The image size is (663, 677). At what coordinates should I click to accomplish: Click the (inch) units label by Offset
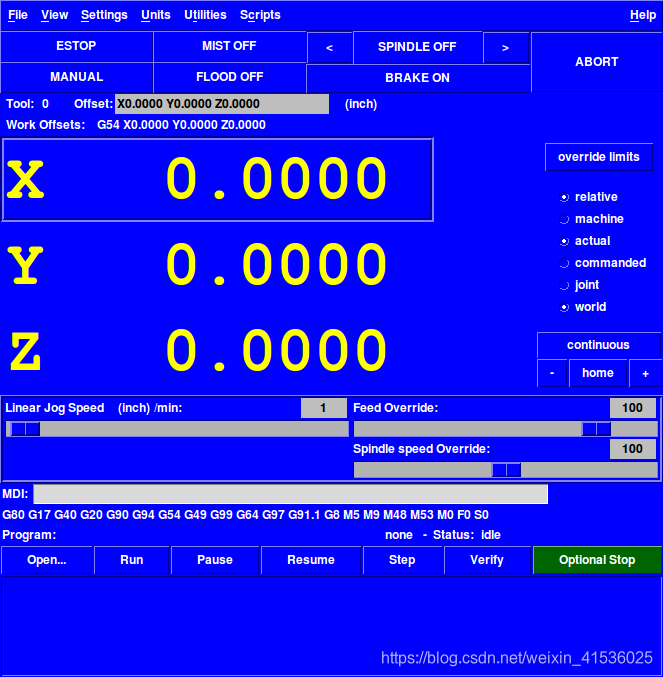[x=361, y=104]
